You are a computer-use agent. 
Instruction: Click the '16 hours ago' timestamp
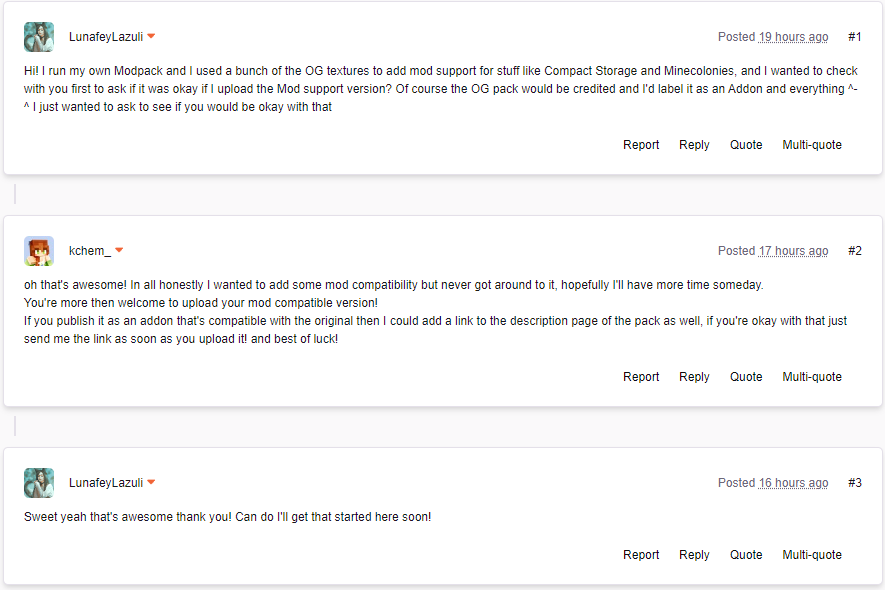(x=793, y=483)
